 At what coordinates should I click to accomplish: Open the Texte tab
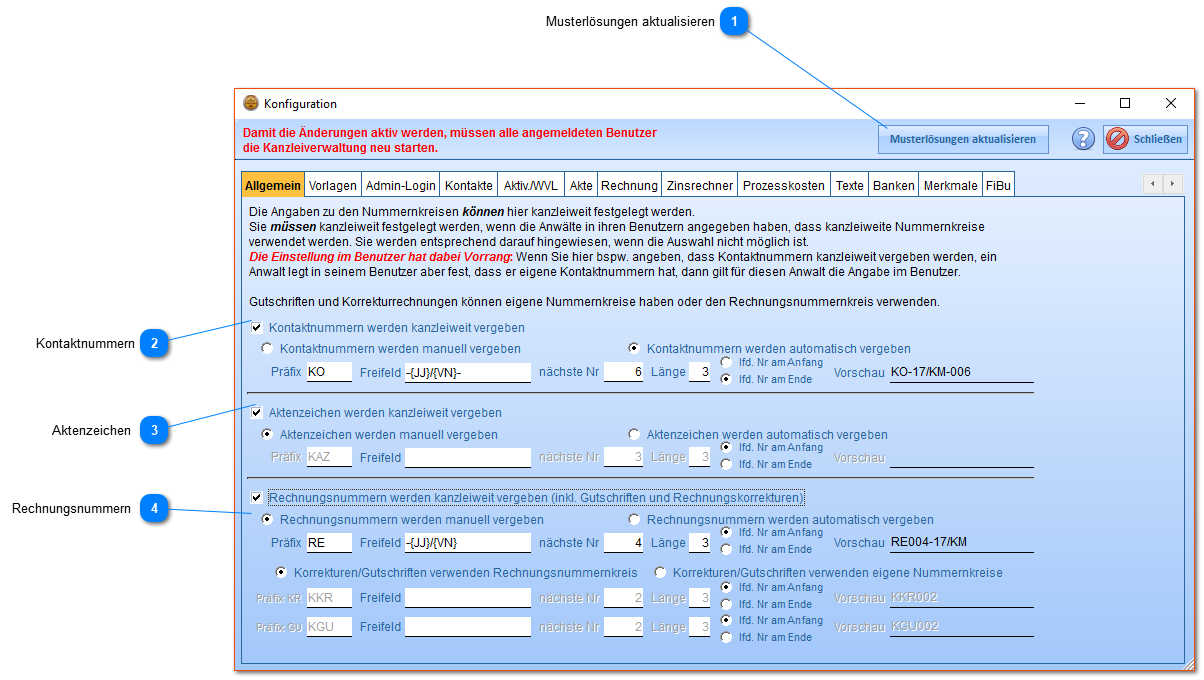tap(850, 185)
